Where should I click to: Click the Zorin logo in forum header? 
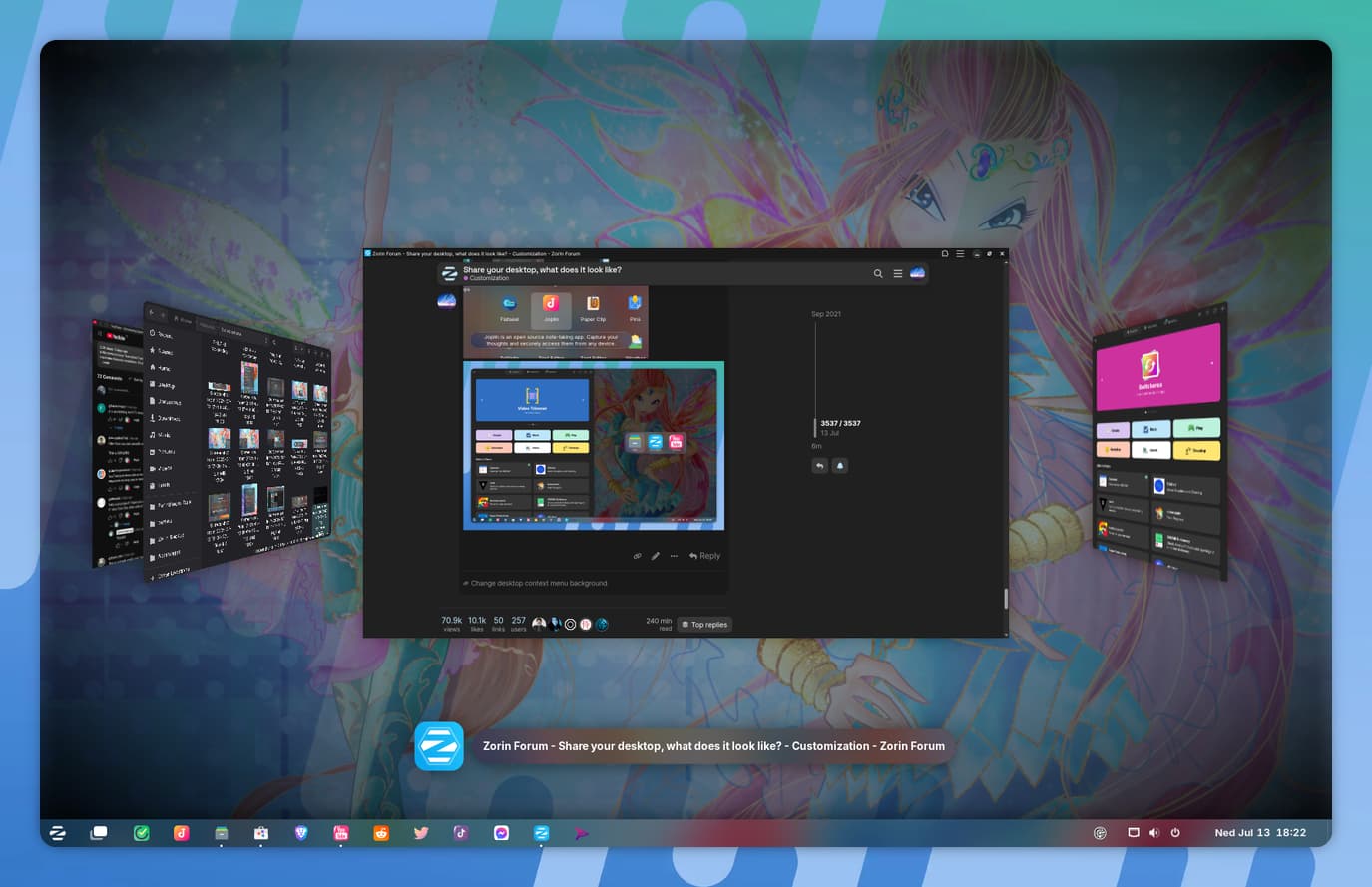(x=450, y=274)
